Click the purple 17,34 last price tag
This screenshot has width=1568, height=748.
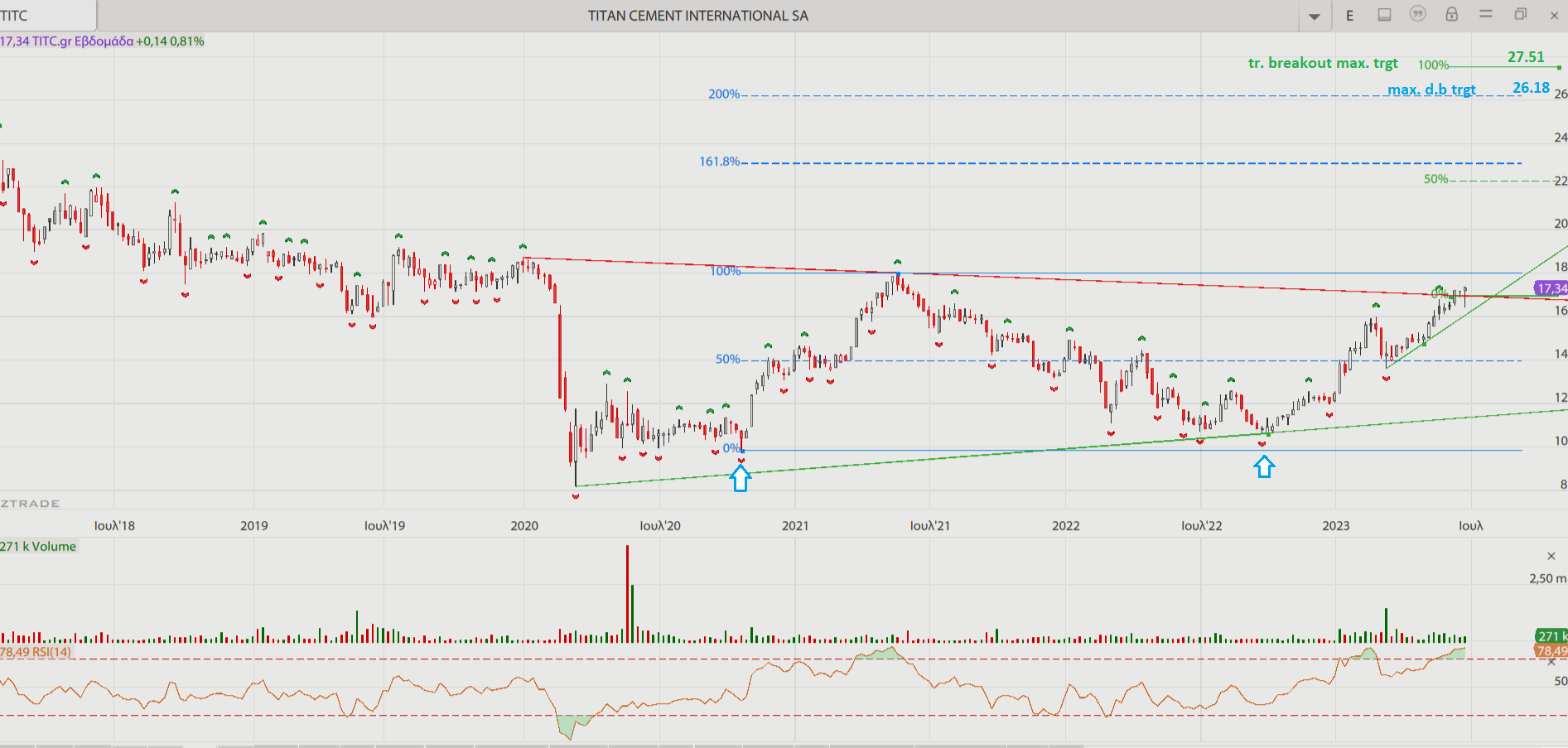(1551, 288)
